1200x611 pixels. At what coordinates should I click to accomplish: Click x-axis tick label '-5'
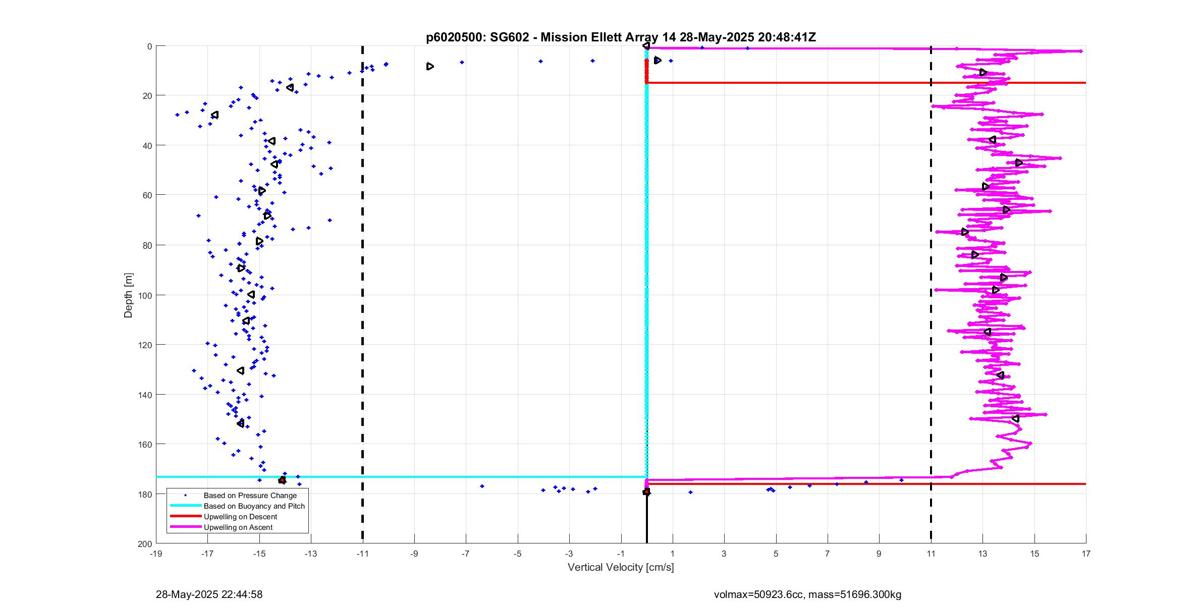click(x=517, y=553)
